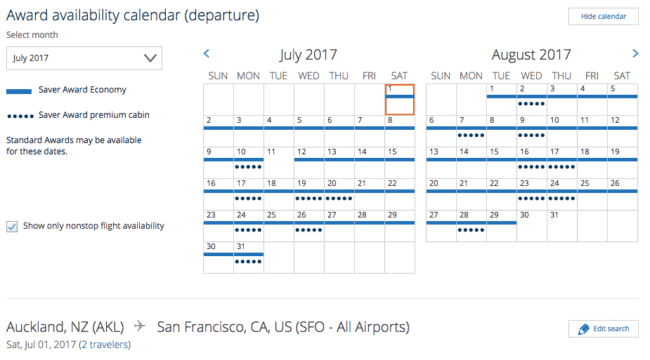Viewport: 650px width, 360px height.
Task: Choose July 10 with premium cabin availability
Action: (248, 163)
